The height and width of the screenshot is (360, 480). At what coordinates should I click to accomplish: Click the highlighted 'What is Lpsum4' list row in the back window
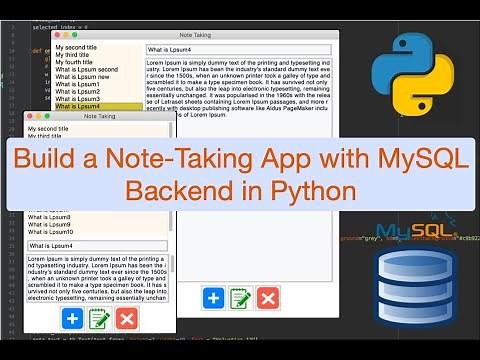[99, 106]
